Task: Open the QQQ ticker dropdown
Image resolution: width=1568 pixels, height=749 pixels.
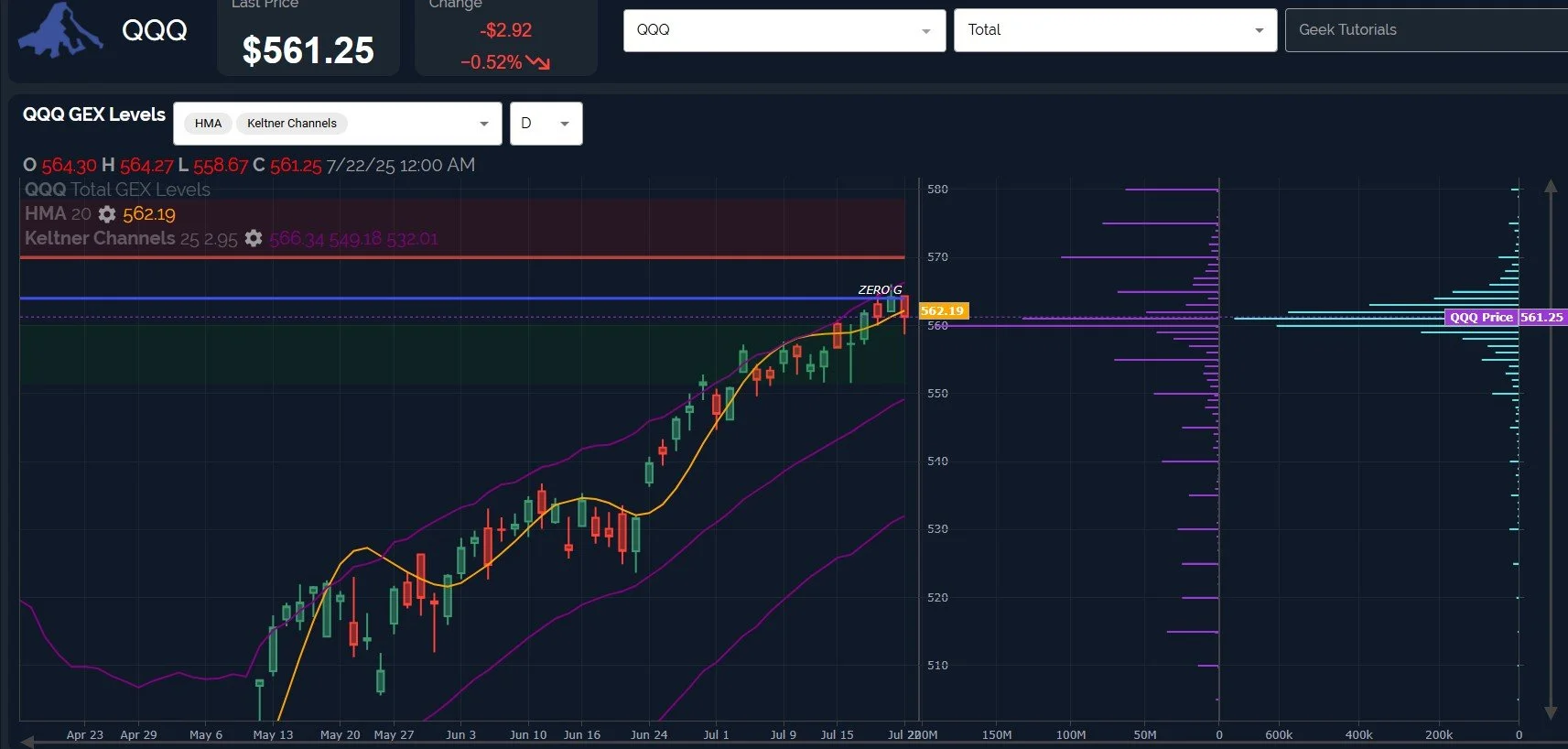Action: tap(784, 30)
